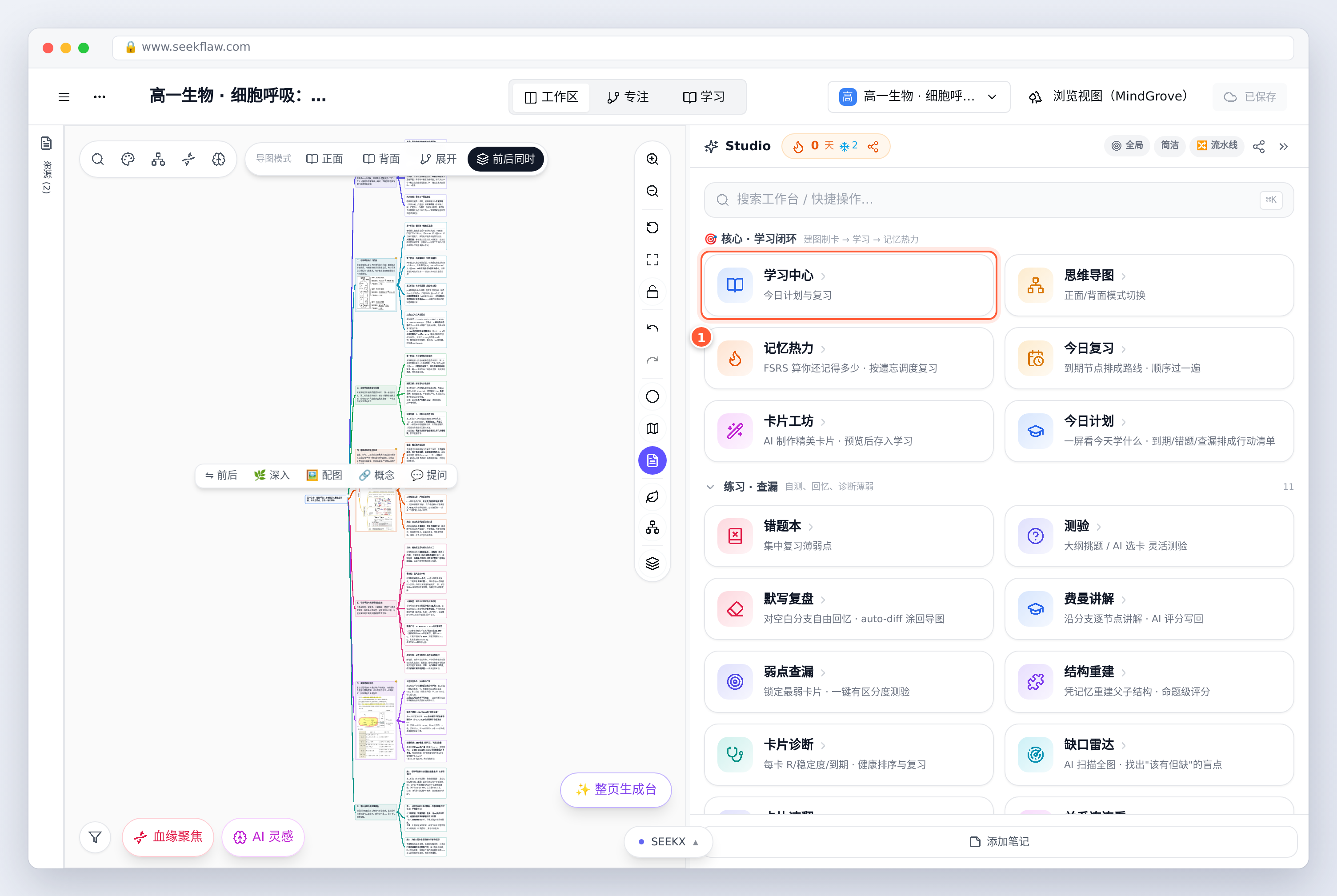Expand the SEEKX menu arrow
This screenshot has width=1337, height=896.
click(695, 842)
